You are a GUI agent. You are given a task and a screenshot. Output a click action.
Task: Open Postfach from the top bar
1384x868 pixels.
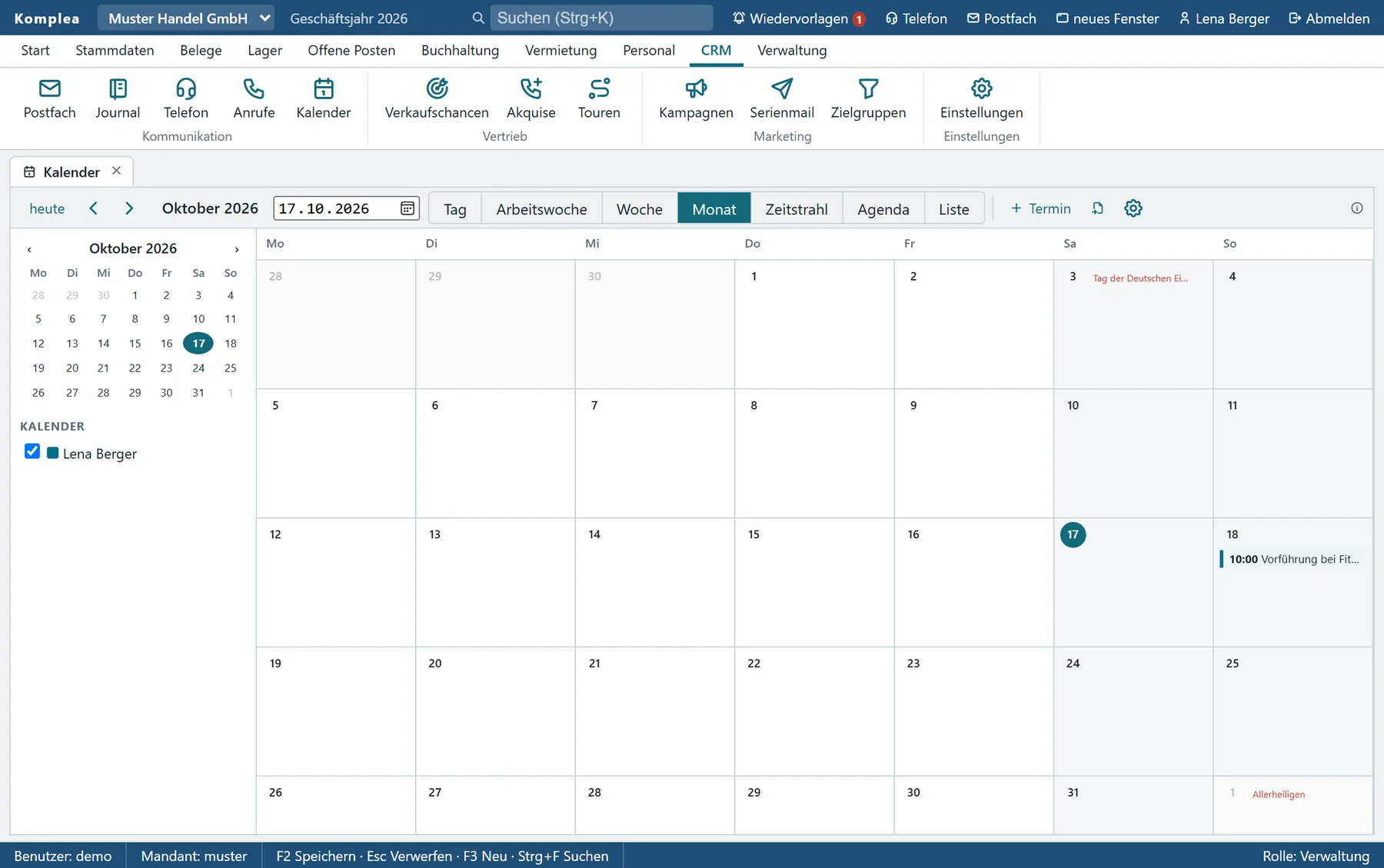coord(1002,18)
